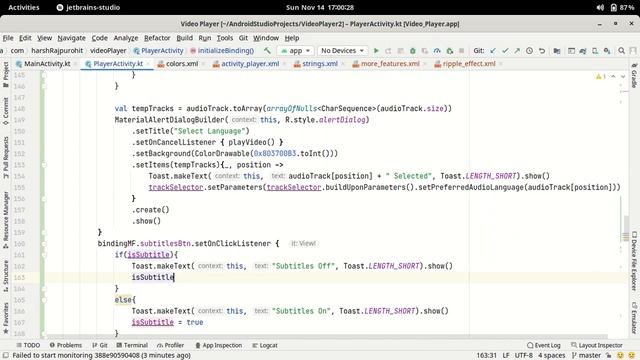Toggle read-only lock icon in status bar

609,356
